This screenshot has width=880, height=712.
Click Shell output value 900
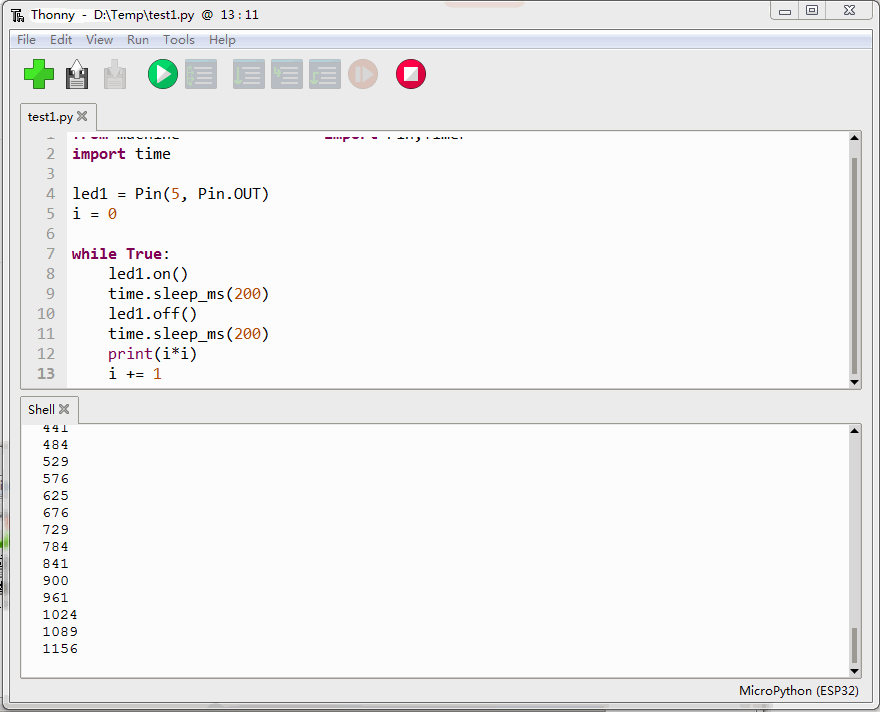[x=56, y=581]
